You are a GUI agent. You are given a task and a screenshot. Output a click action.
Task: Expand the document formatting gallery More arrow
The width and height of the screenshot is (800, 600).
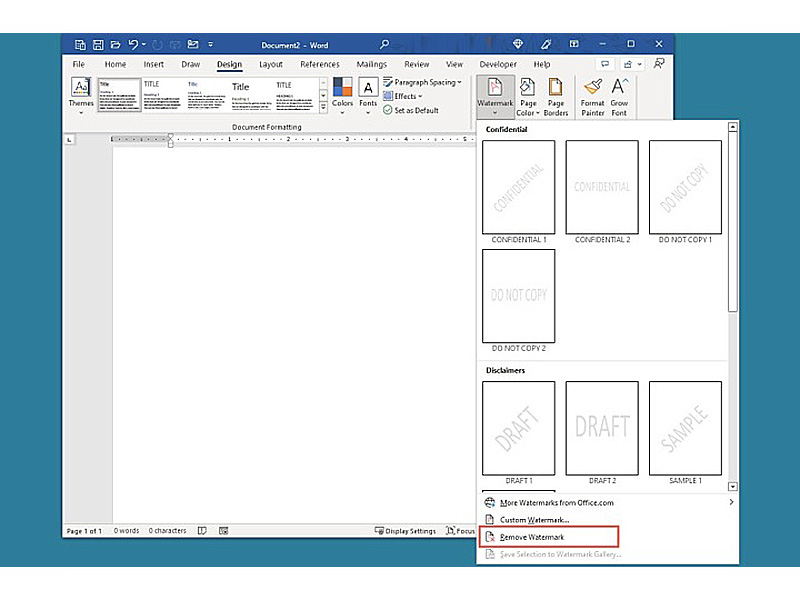[x=323, y=107]
